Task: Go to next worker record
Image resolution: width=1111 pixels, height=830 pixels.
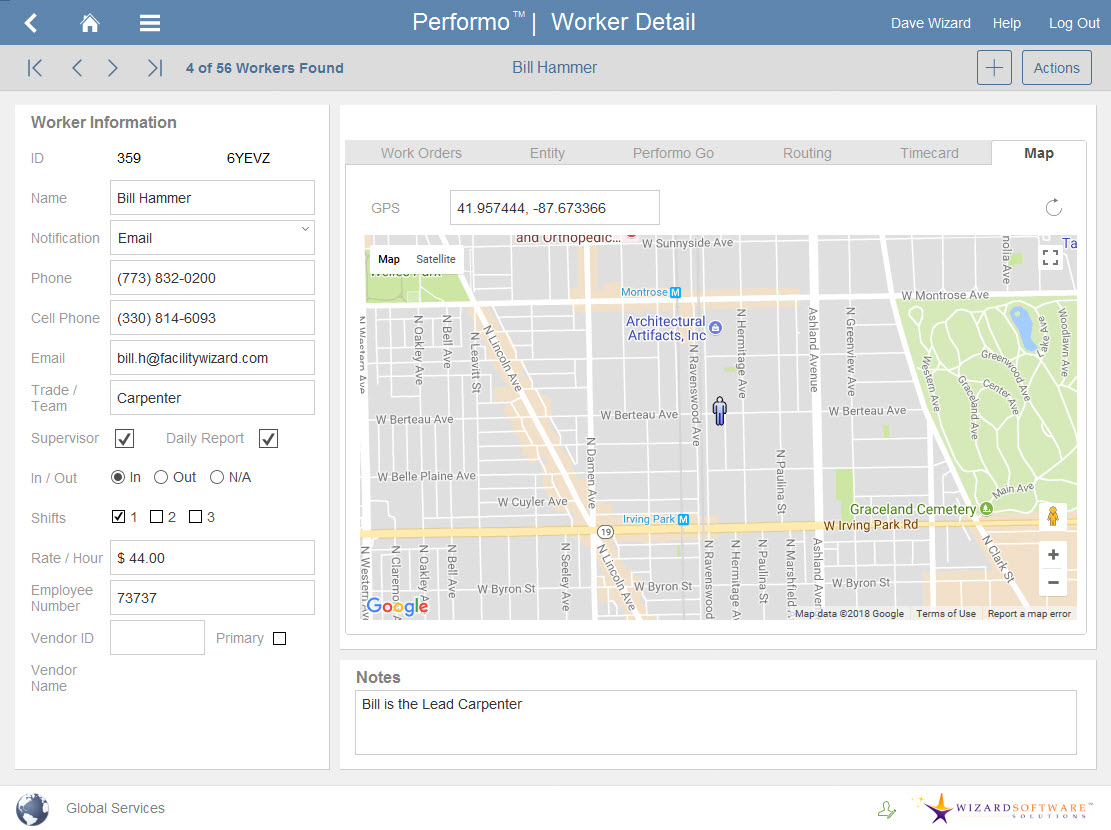Action: click(113, 68)
